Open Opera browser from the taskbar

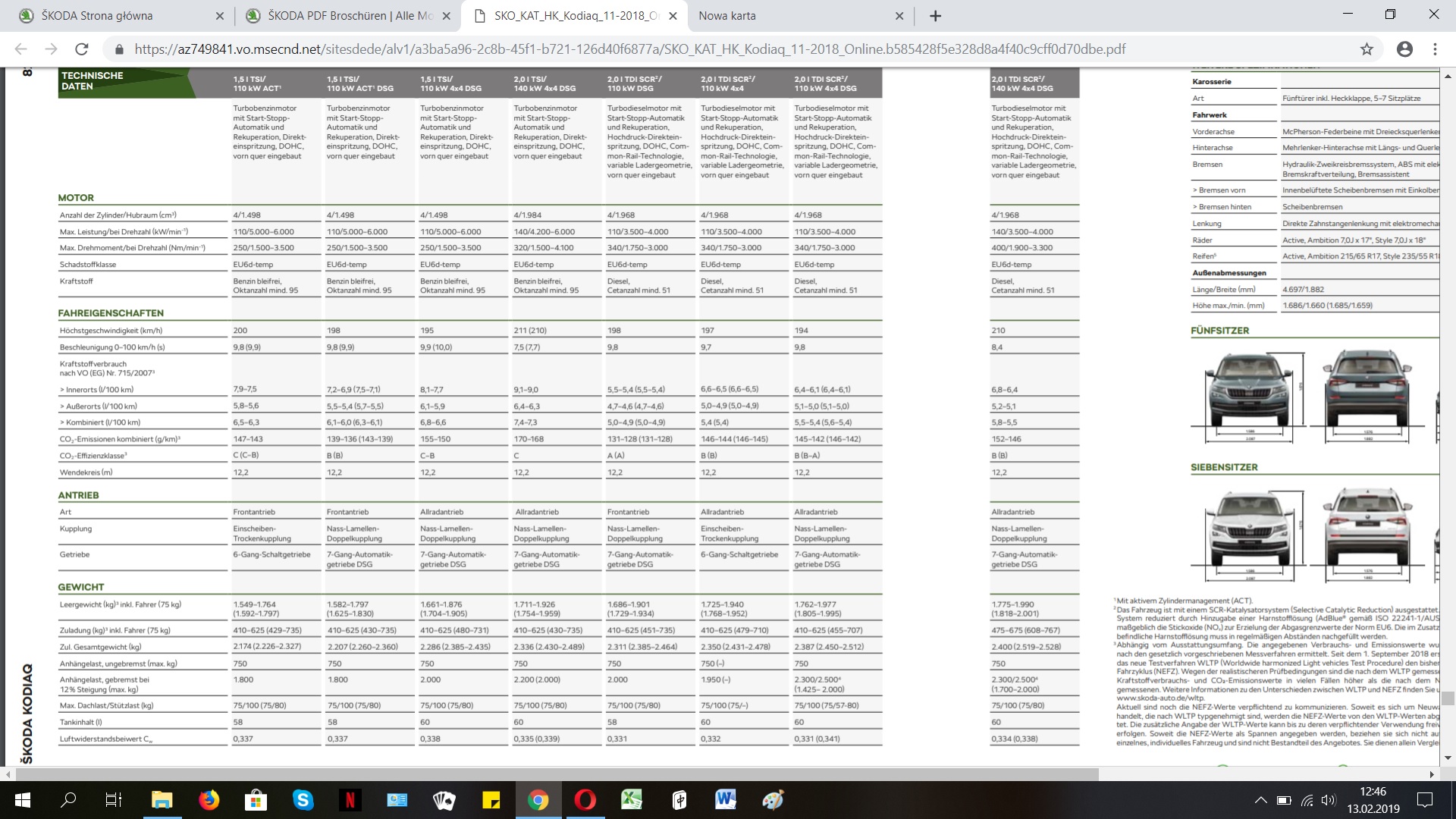pos(585,799)
